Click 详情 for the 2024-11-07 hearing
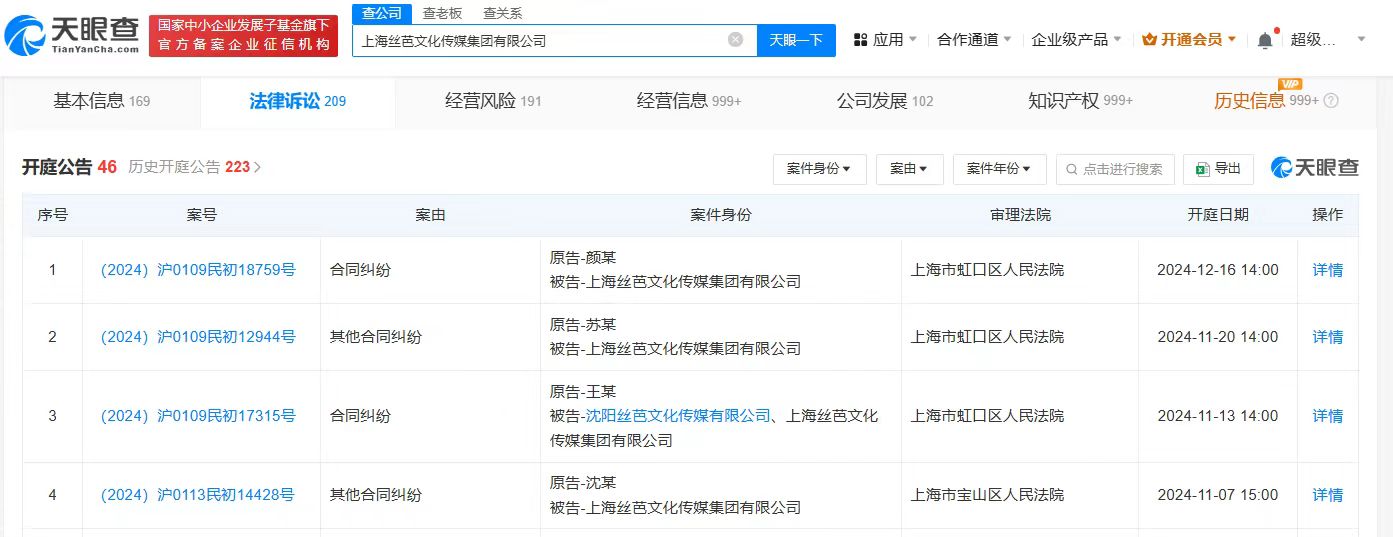The height and width of the screenshot is (537, 1393). (1327, 495)
